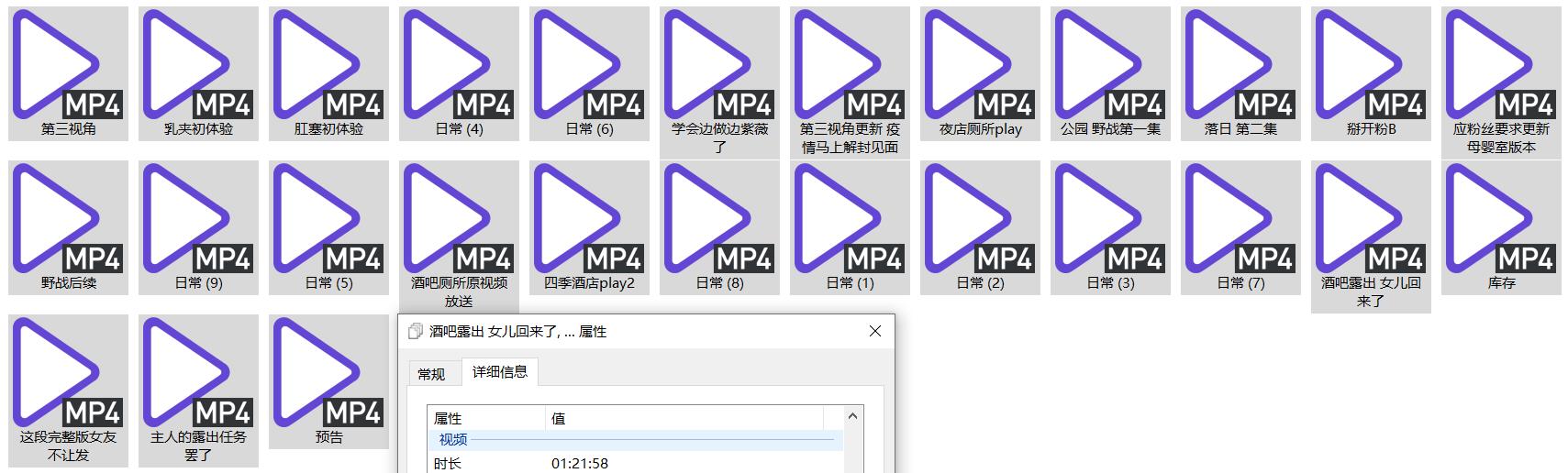Click the duration value 01:21:58
This screenshot has width=1568, height=473.
point(580,463)
